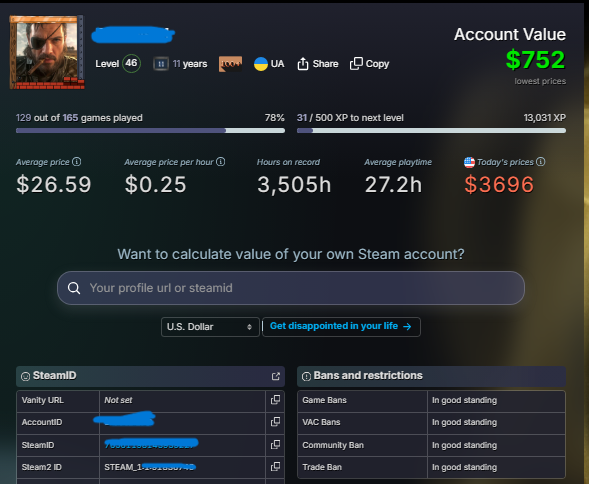Click Get disappointed in your life button
Screen dimensions: 589x484
(x=341, y=327)
